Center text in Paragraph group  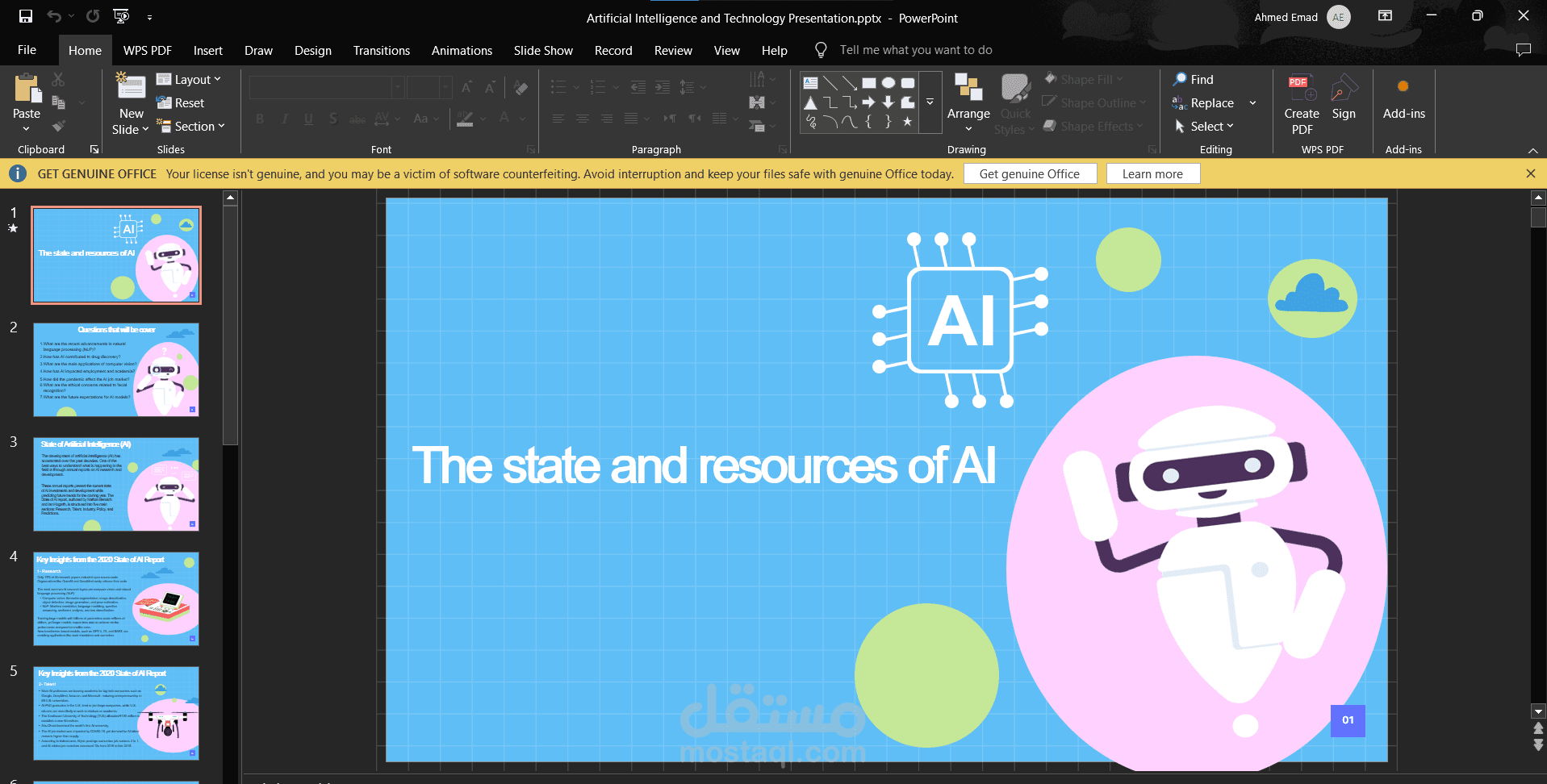pyautogui.click(x=583, y=119)
